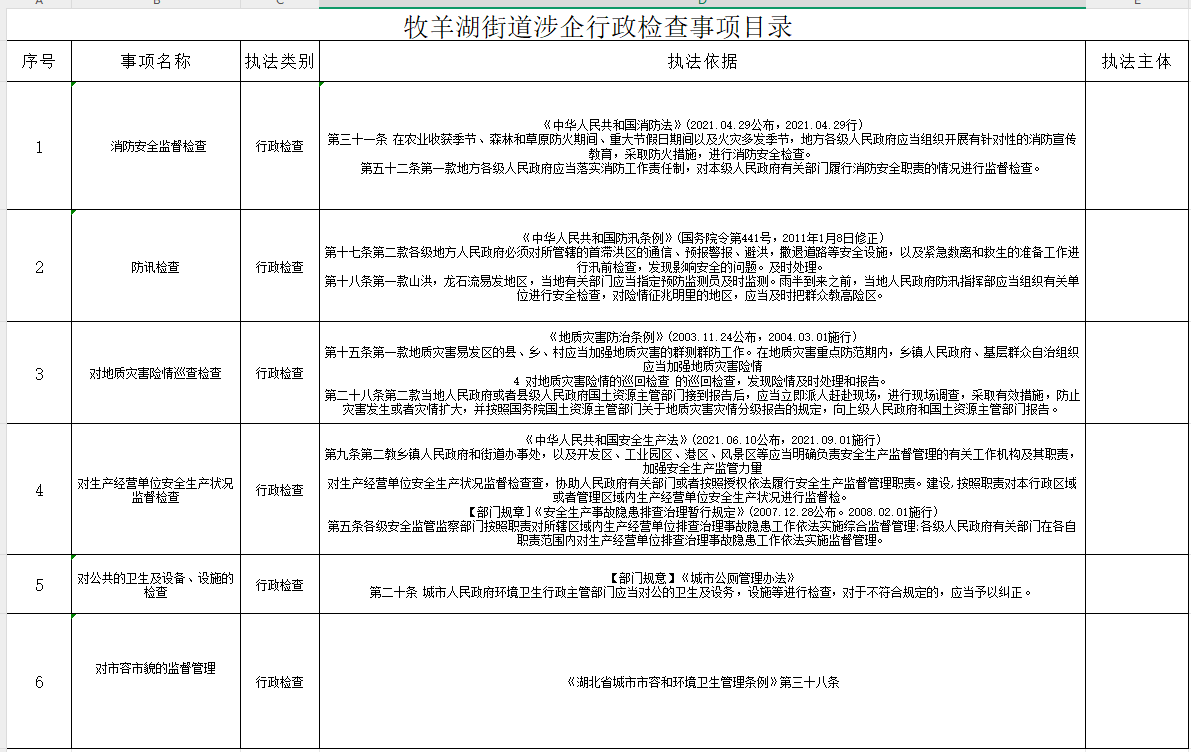Click the 湖北省城市市容和环境卫生管理条例 cell
This screenshot has height=752, width=1191.
click(701, 682)
